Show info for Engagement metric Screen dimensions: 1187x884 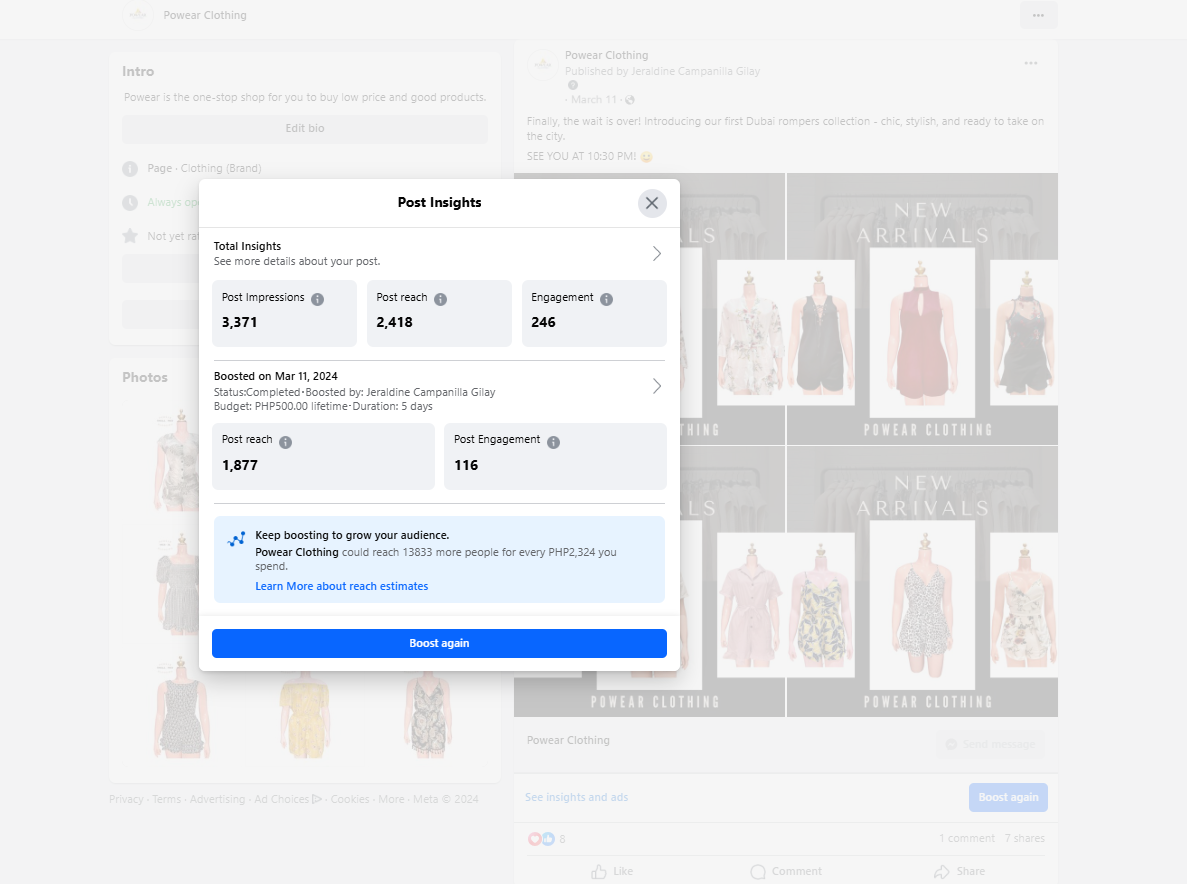tap(606, 299)
